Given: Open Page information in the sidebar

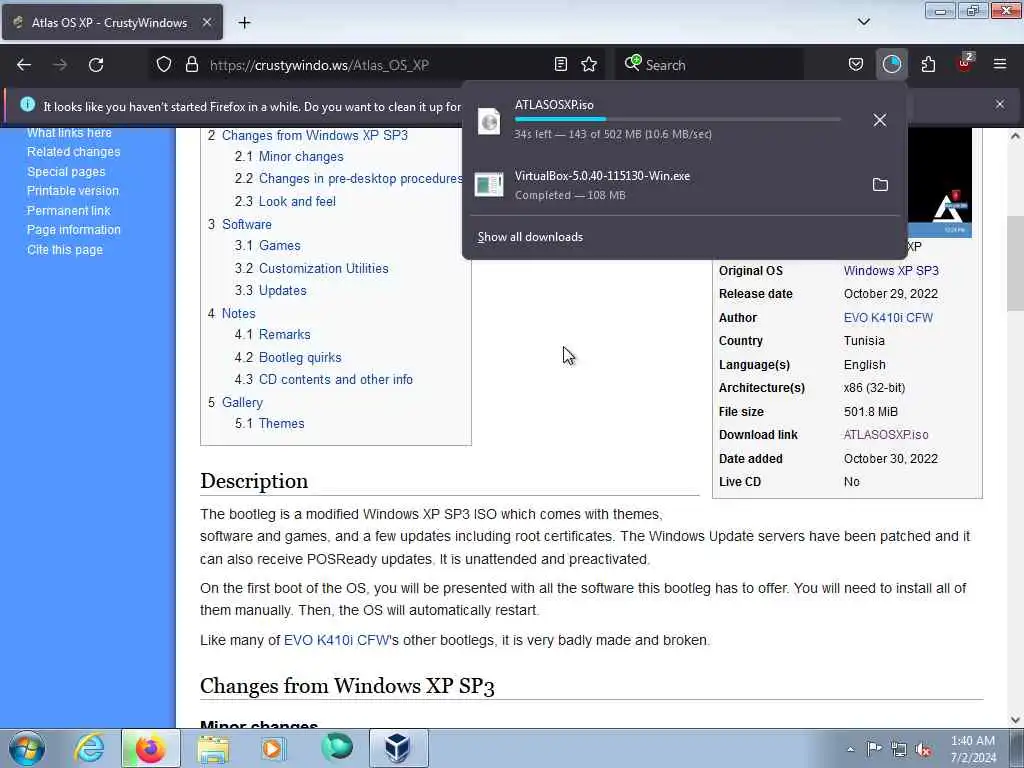Looking at the screenshot, I should coord(74,230).
